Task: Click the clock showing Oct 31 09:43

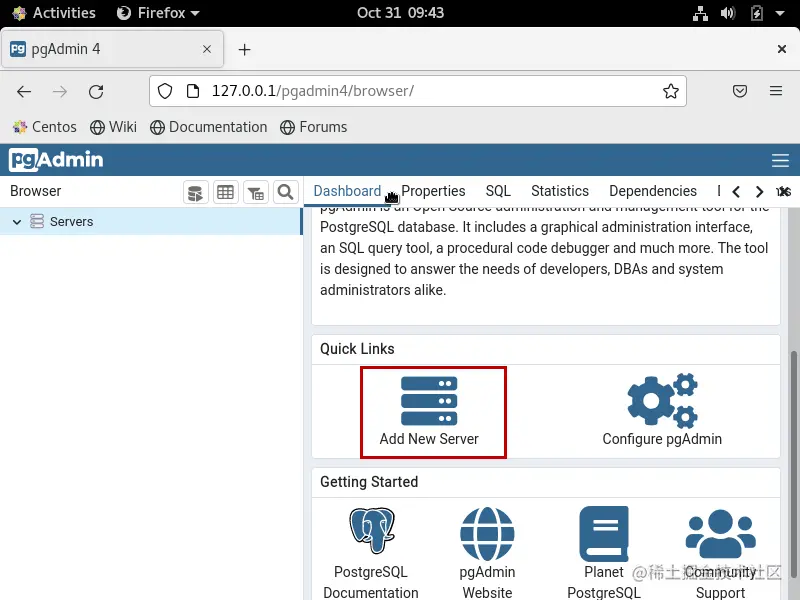Action: tap(400, 13)
